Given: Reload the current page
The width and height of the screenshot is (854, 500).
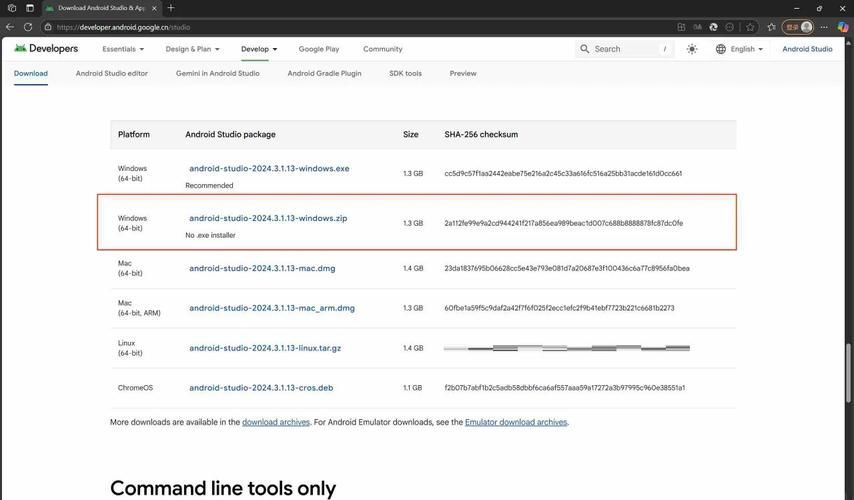Looking at the screenshot, I should coord(28,27).
